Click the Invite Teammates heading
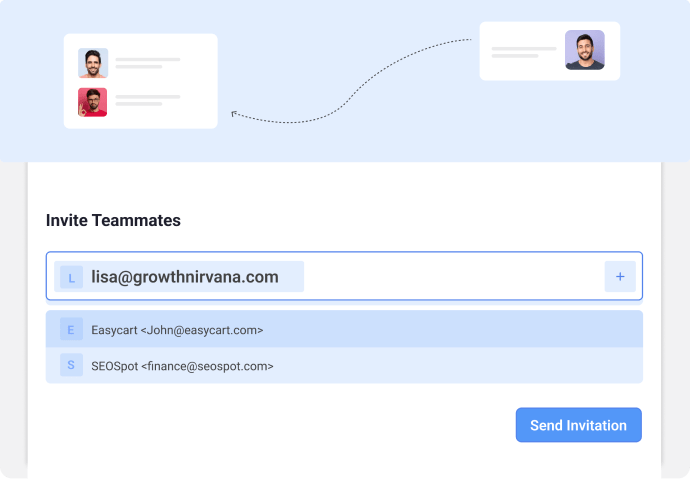This screenshot has height=479, width=690. [x=113, y=220]
